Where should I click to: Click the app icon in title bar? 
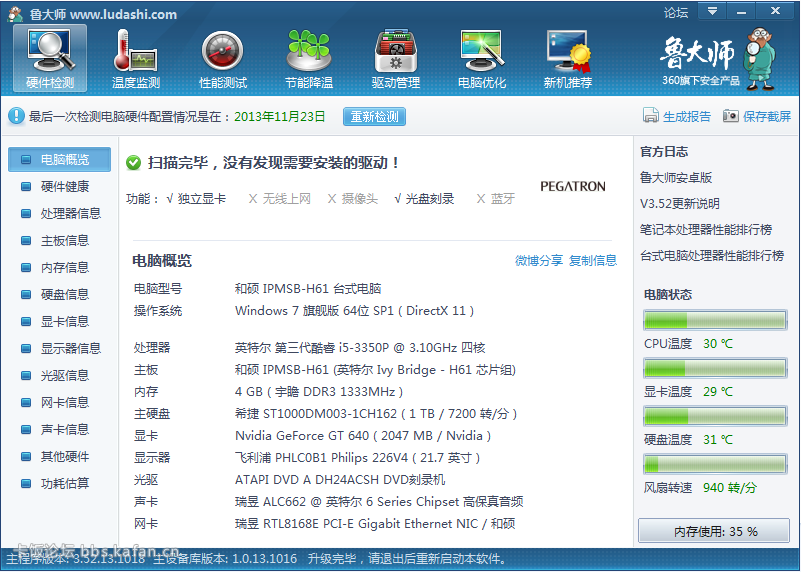pyautogui.click(x=15, y=14)
